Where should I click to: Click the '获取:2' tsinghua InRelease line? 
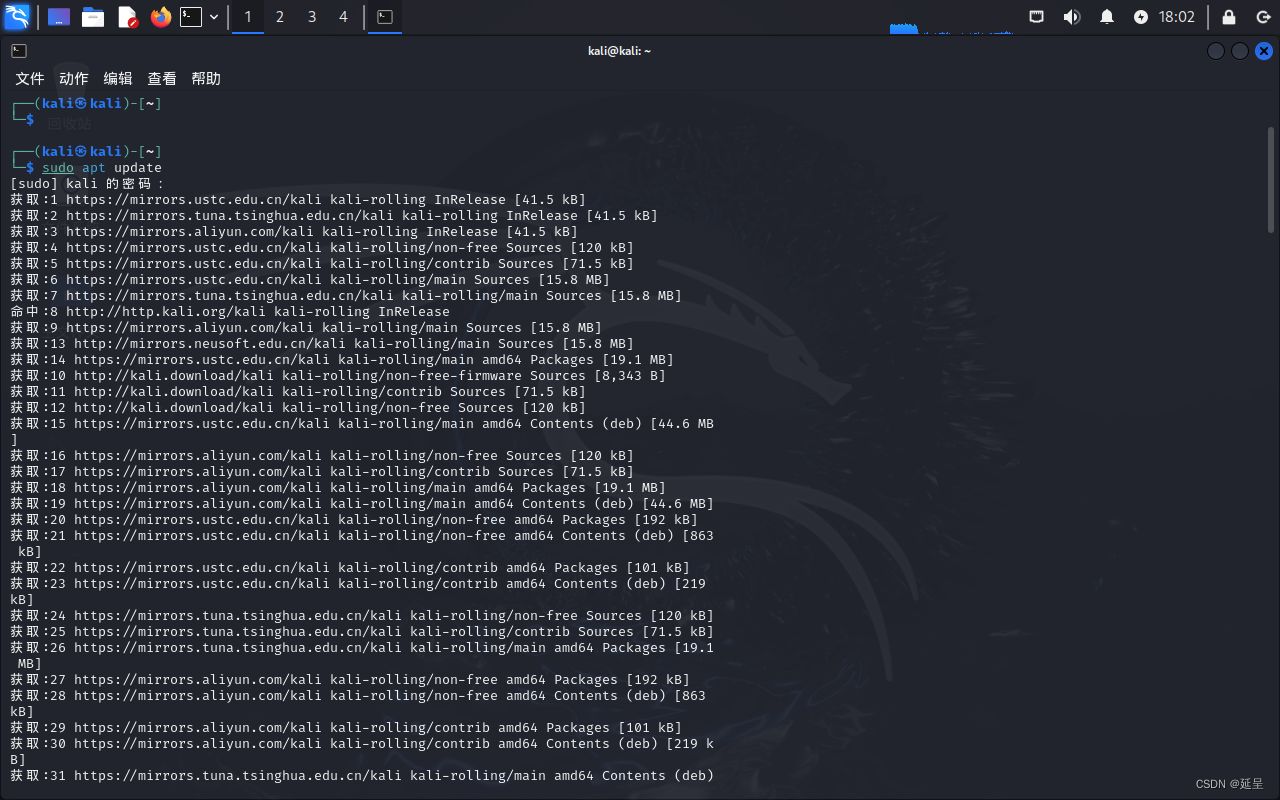click(334, 216)
